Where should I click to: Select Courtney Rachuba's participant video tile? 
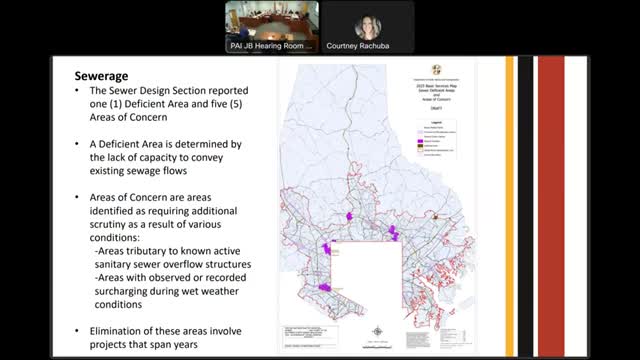pos(368,27)
